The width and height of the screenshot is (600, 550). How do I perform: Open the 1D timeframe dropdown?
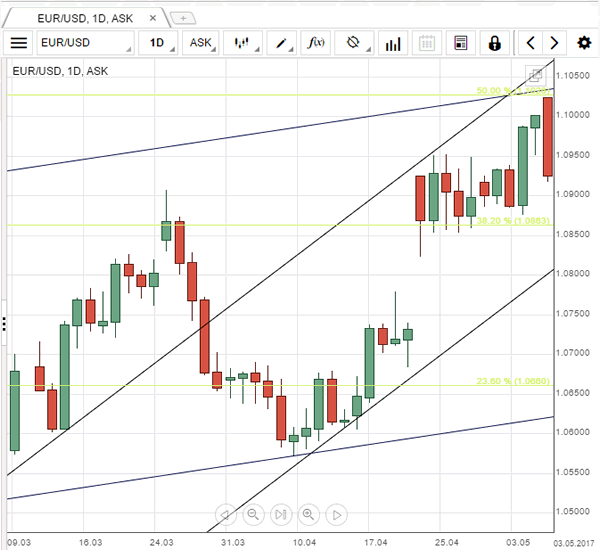[x=158, y=43]
